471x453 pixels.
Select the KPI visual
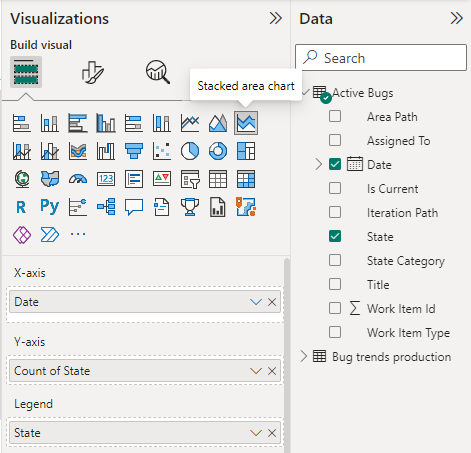162,179
